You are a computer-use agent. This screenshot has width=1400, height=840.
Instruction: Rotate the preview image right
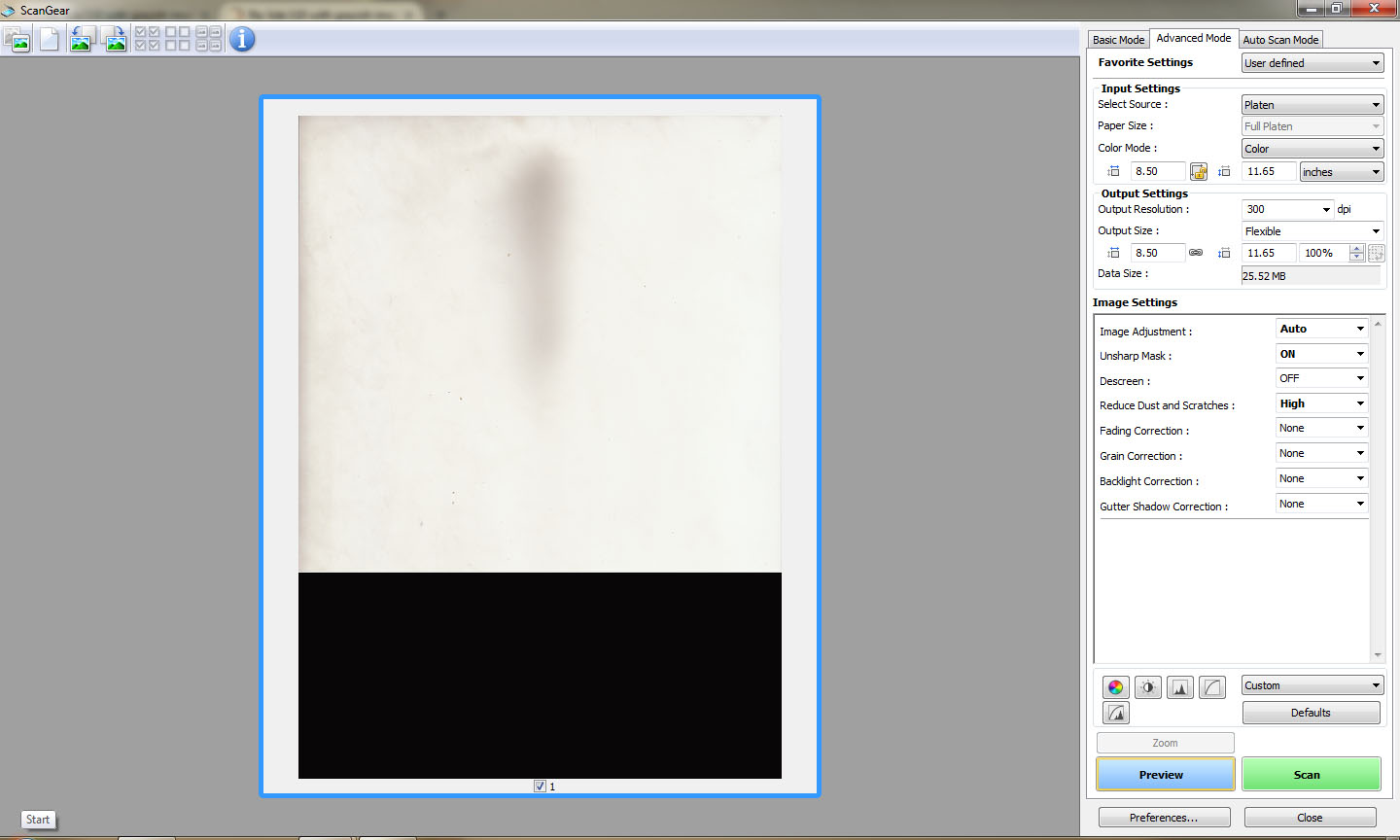(x=115, y=40)
